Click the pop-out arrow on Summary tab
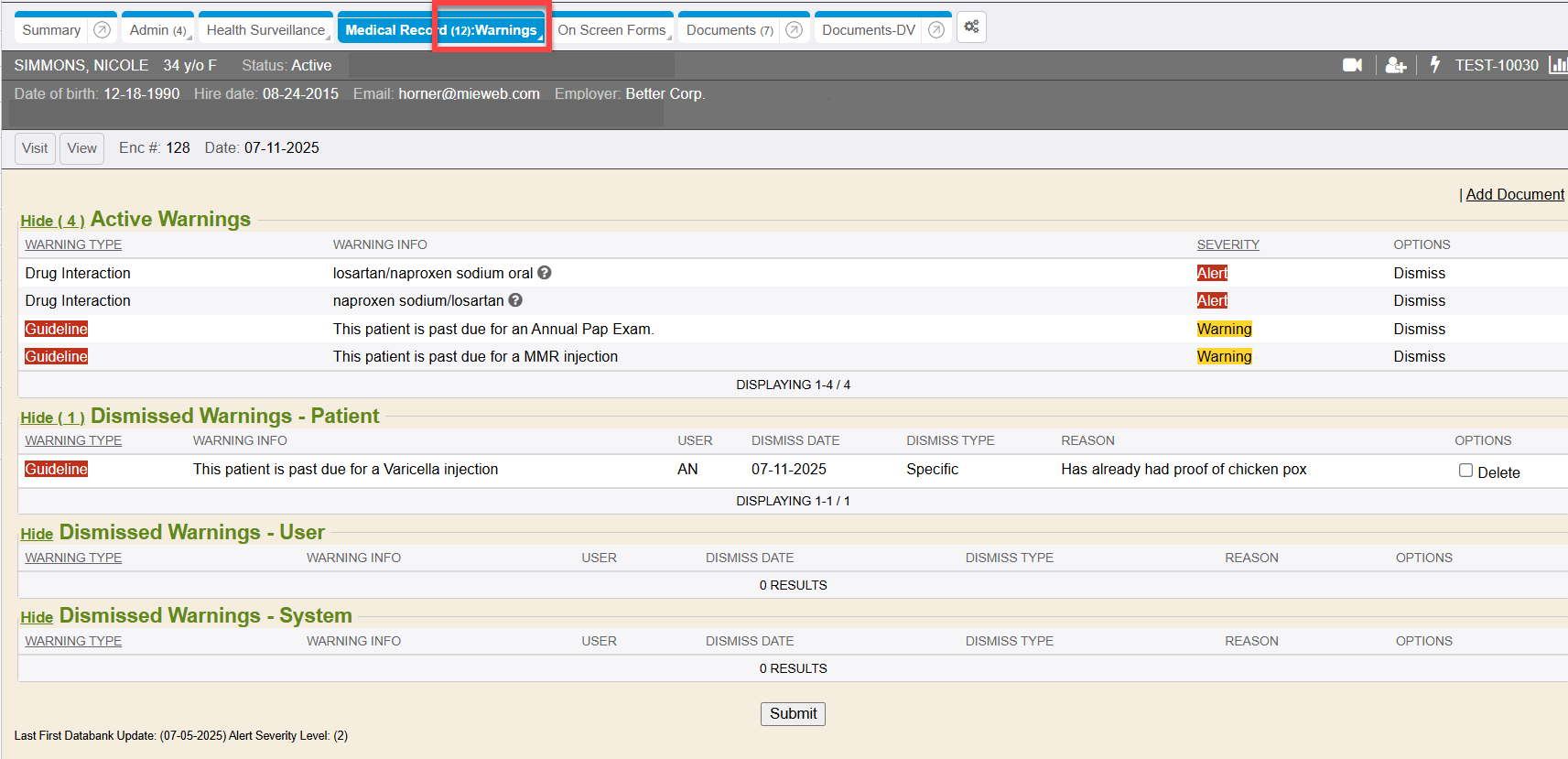Screen dimensions: 1568x759 point(103,30)
